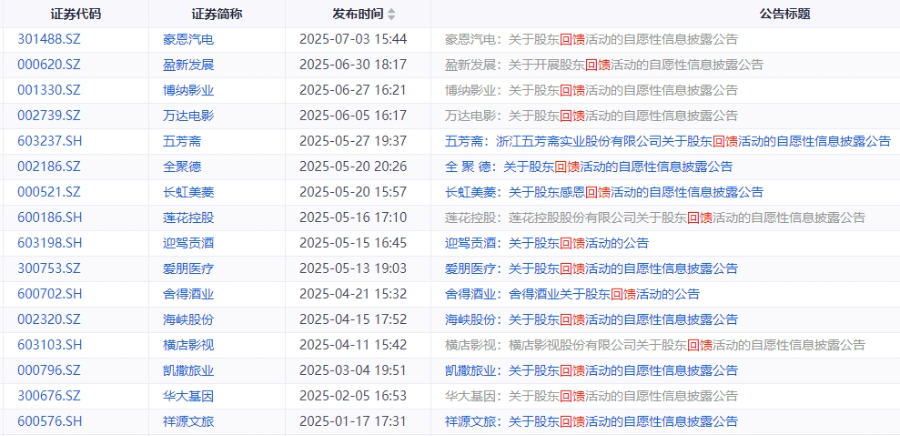Select the 华大基因 security name
The image size is (900, 436).
[x=188, y=396]
